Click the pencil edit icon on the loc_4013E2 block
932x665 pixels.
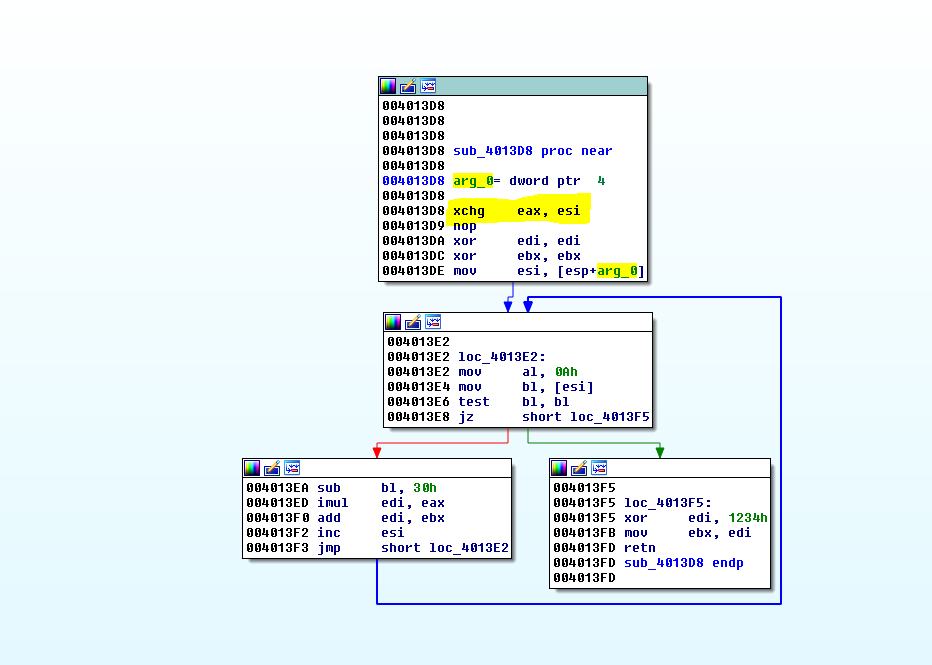coord(413,322)
